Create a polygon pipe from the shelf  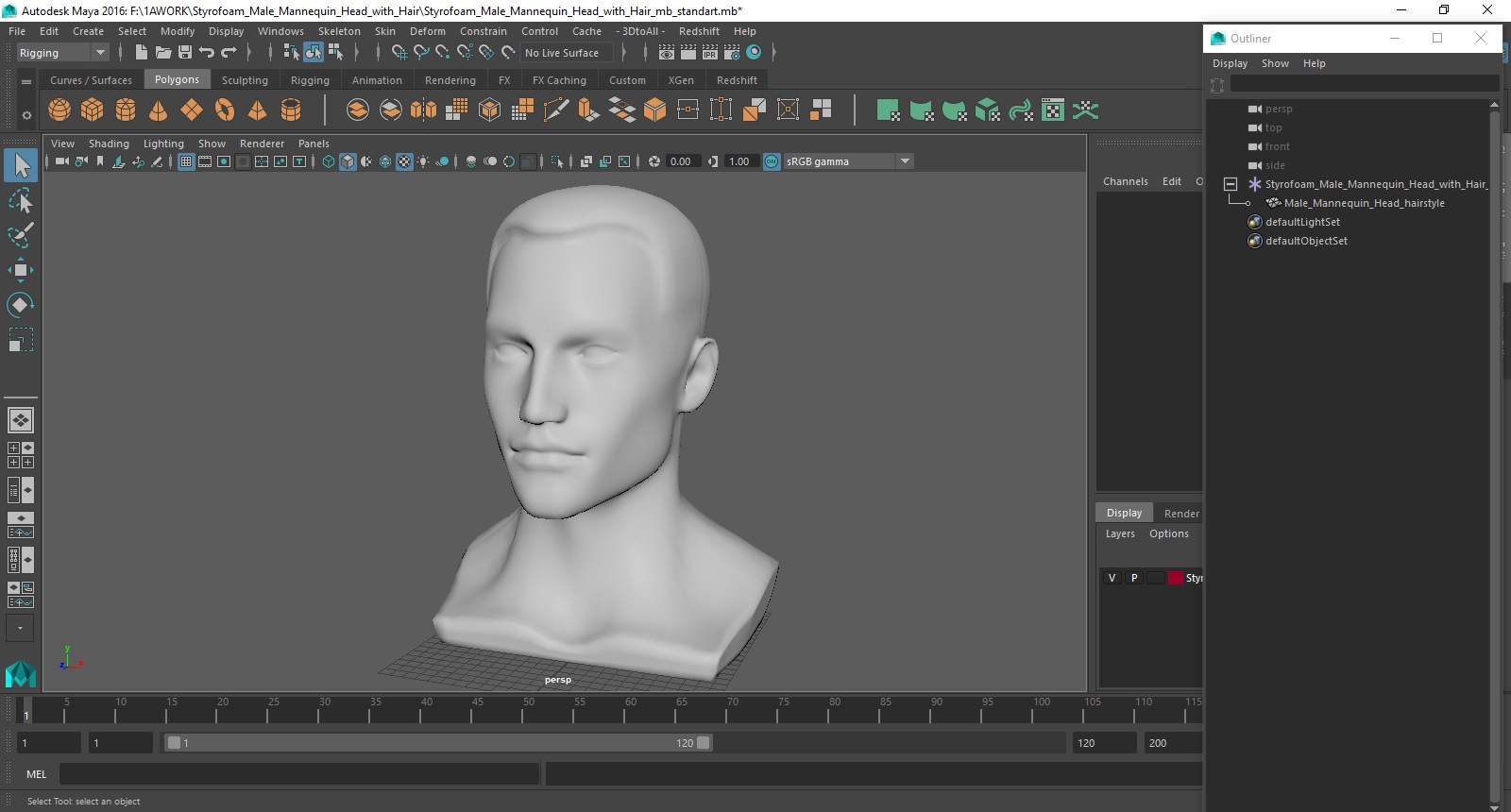click(291, 110)
